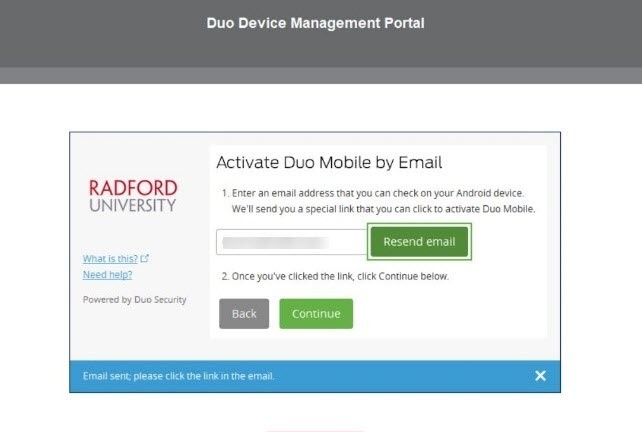Click the "Powered by Duo Security" text
The image size is (642, 432).
tap(134, 299)
